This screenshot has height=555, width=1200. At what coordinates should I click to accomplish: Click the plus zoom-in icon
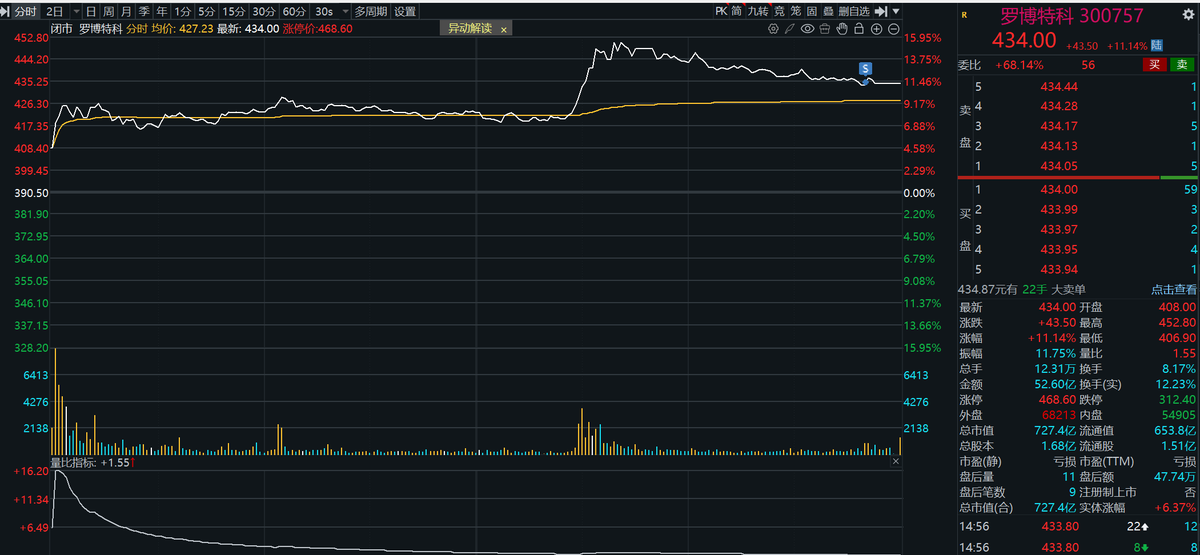click(x=876, y=29)
